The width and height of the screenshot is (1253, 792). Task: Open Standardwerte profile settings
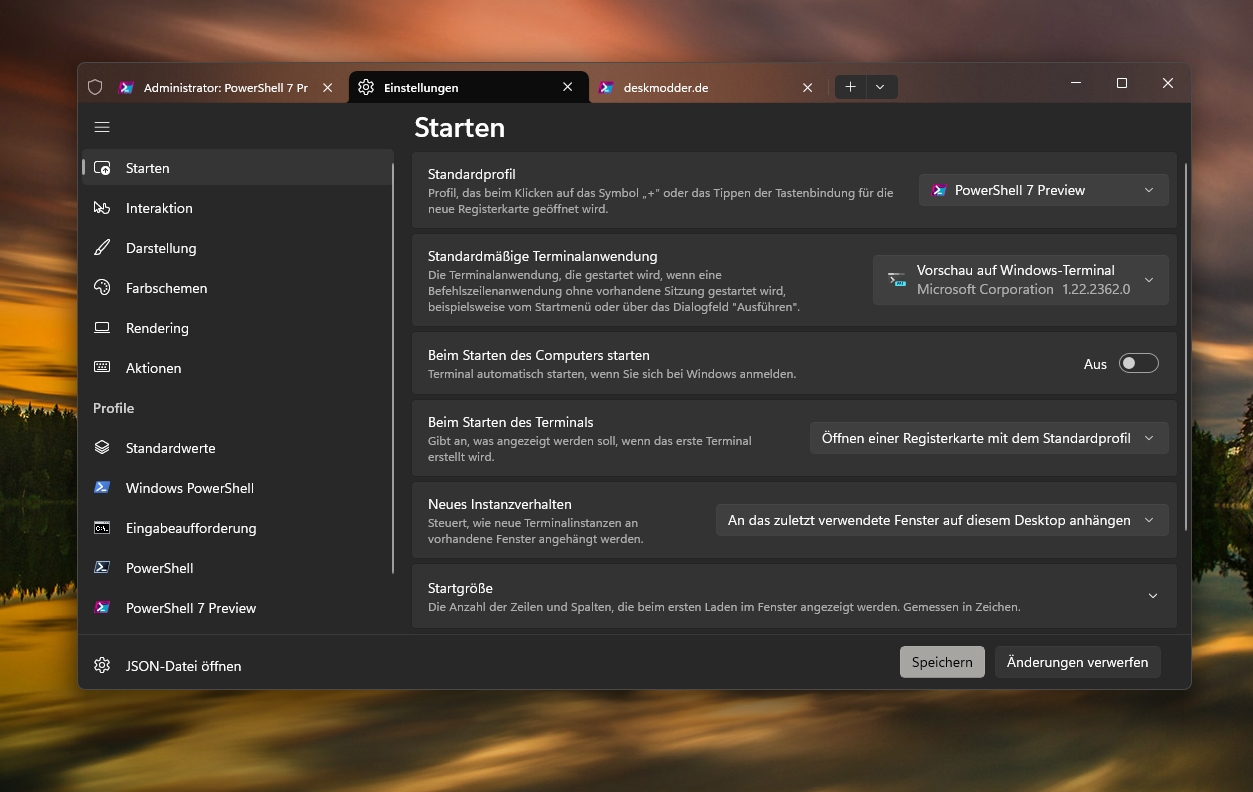tap(238, 448)
